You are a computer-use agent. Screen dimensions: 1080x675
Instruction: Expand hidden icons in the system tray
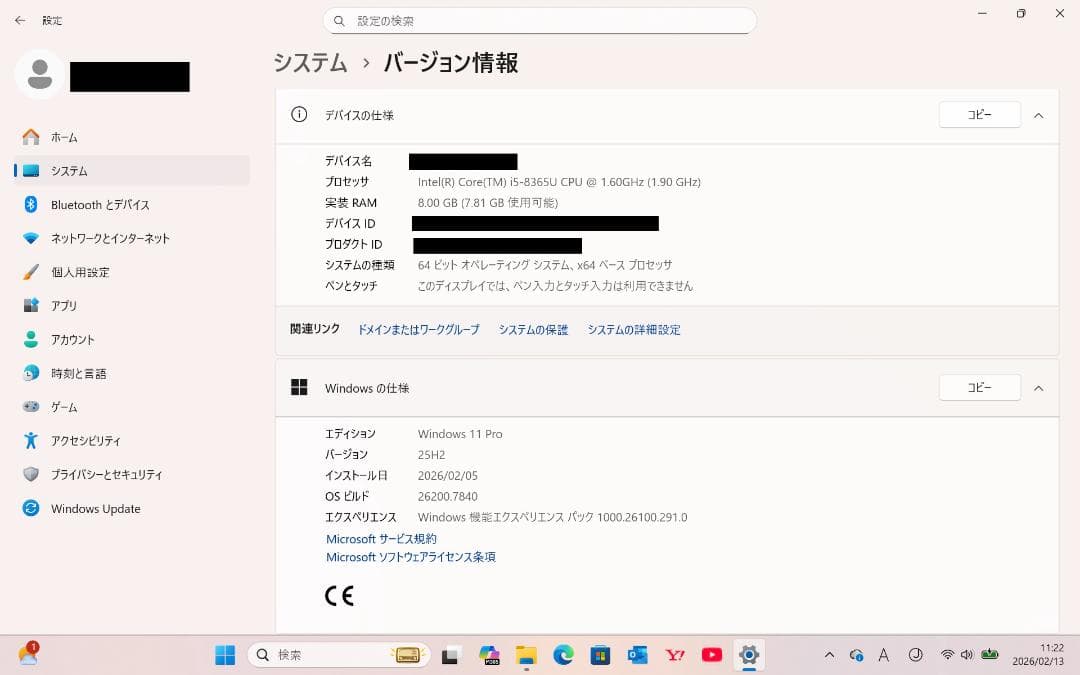coord(829,655)
